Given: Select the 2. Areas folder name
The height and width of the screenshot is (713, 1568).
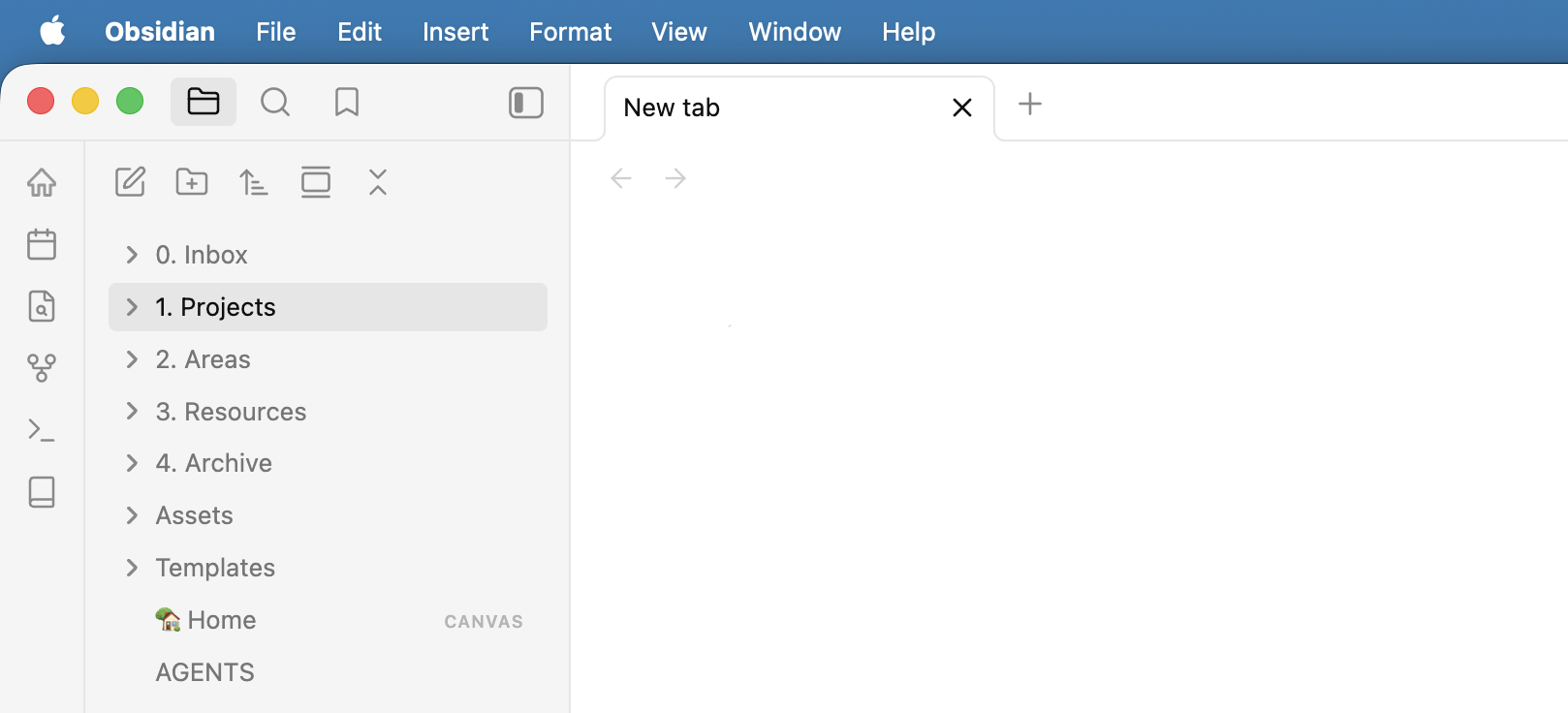Looking at the screenshot, I should click(x=204, y=359).
